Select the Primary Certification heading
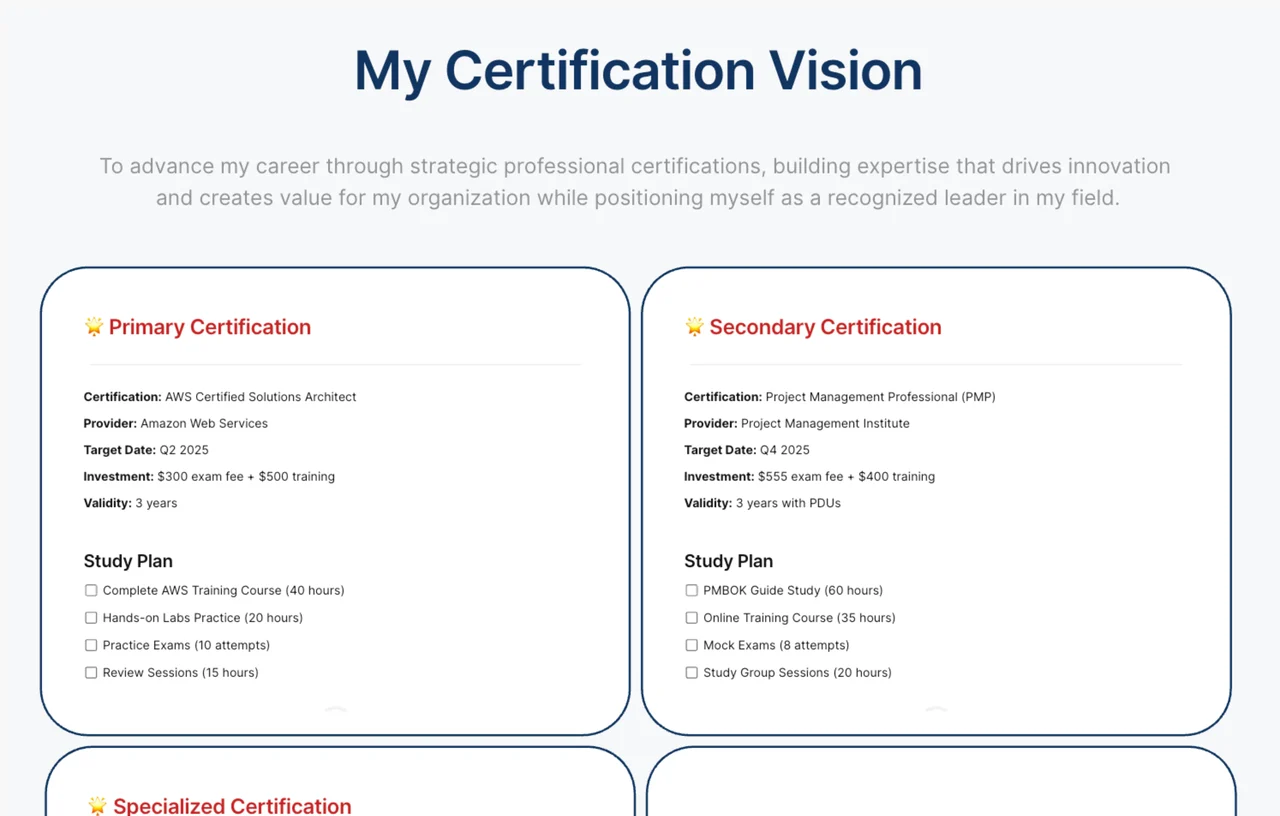Screen dimensions: 1280x816 point(210,327)
